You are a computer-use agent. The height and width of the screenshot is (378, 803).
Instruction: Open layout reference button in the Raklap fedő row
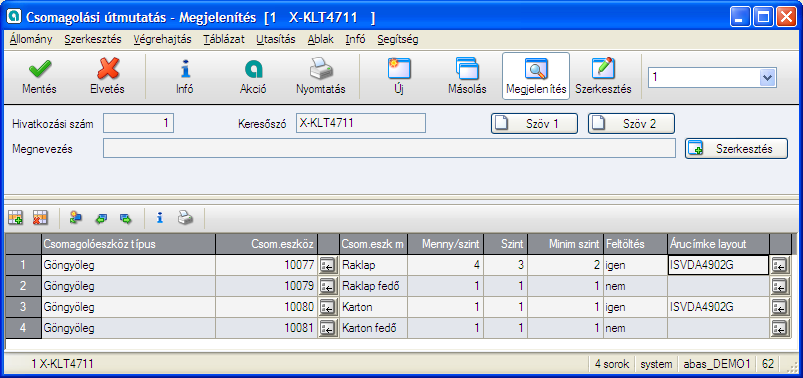pos(779,286)
